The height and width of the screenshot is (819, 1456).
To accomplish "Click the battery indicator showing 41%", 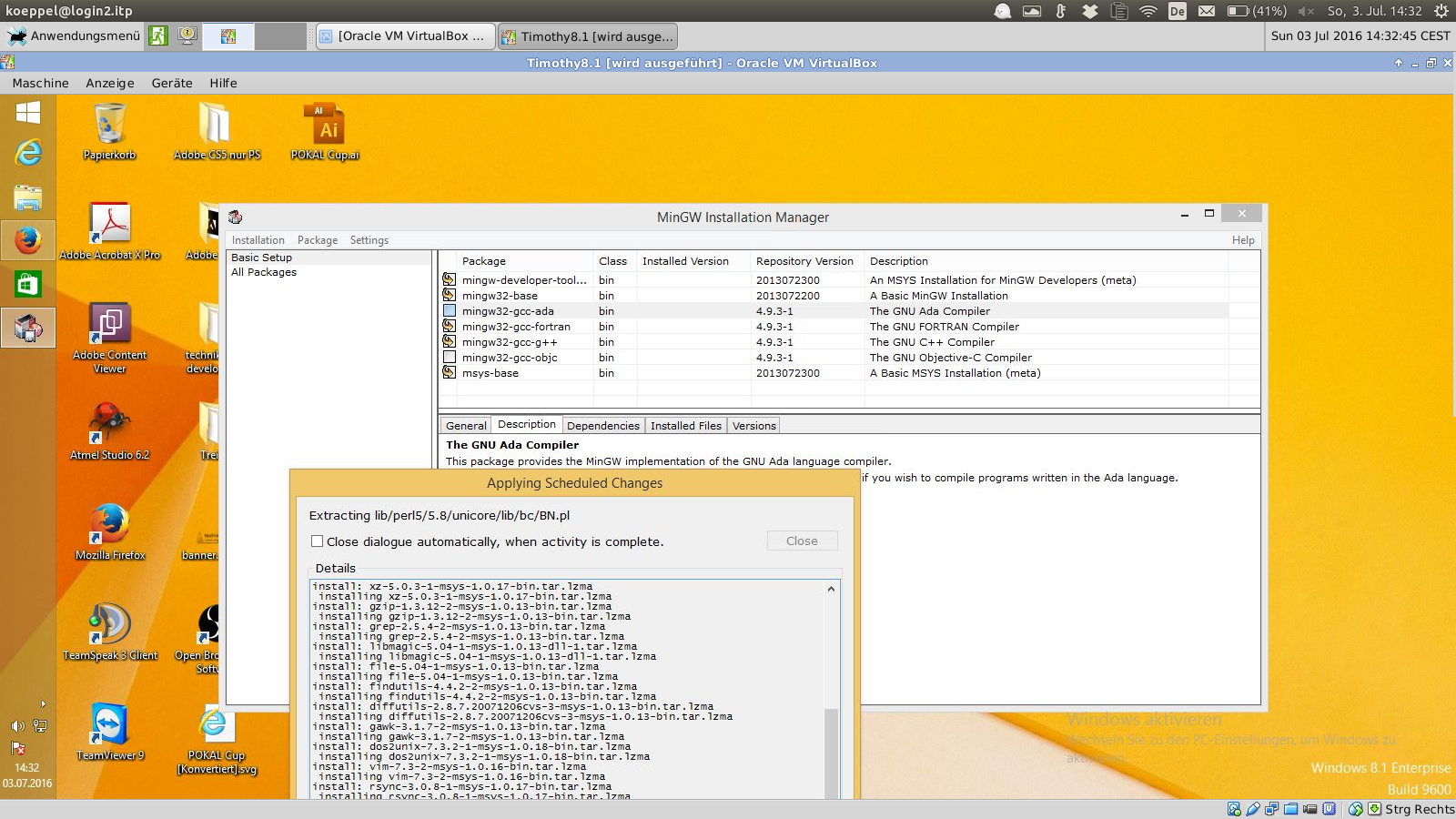I will point(1257,11).
